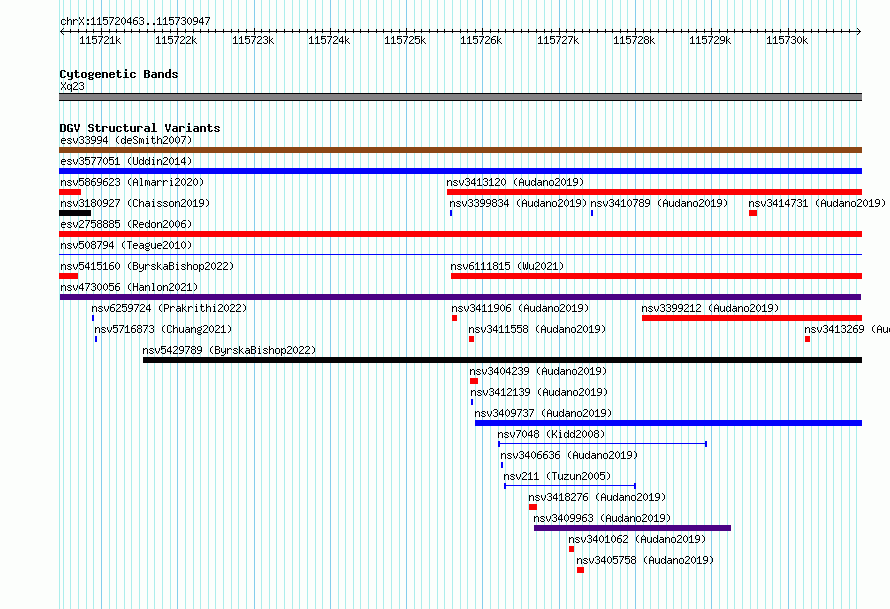Click the nsv3411558 (Audano2019) label
Viewport: 890px width, 609px height.
[537, 329]
